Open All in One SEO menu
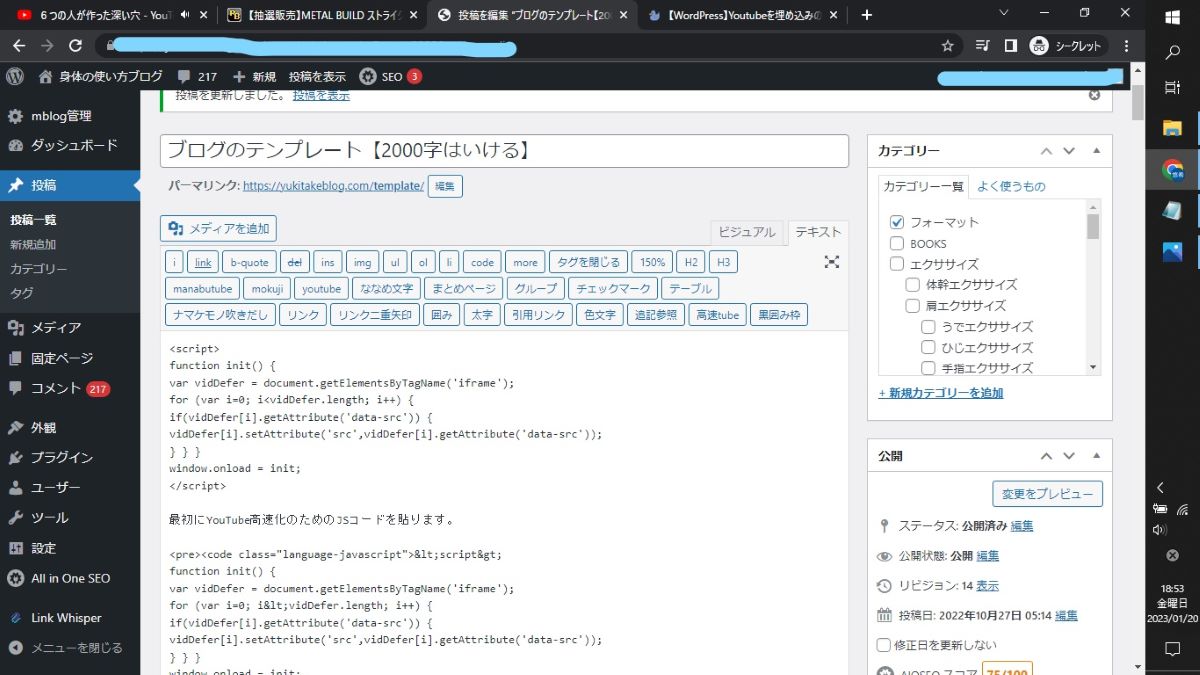 [70, 578]
